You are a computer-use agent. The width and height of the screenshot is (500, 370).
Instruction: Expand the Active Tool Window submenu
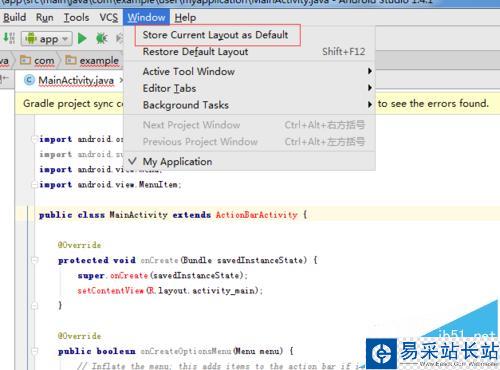pyautogui.click(x=249, y=71)
